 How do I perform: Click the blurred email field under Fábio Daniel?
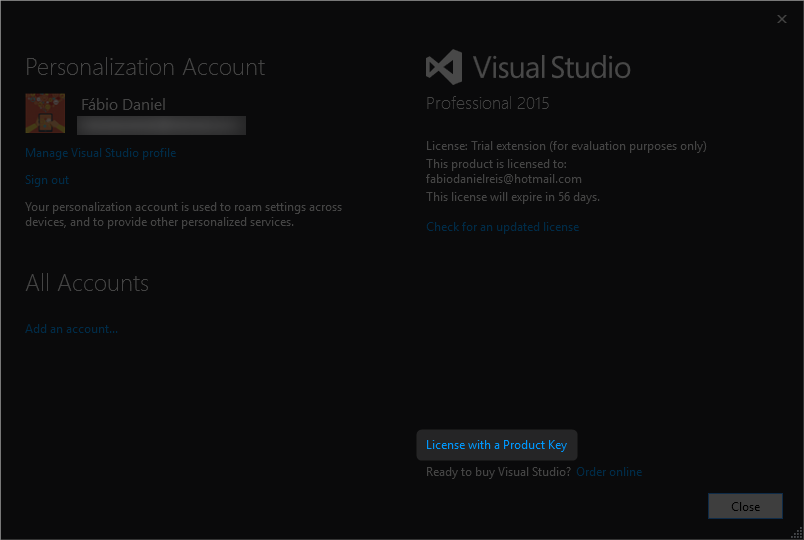coord(162,125)
